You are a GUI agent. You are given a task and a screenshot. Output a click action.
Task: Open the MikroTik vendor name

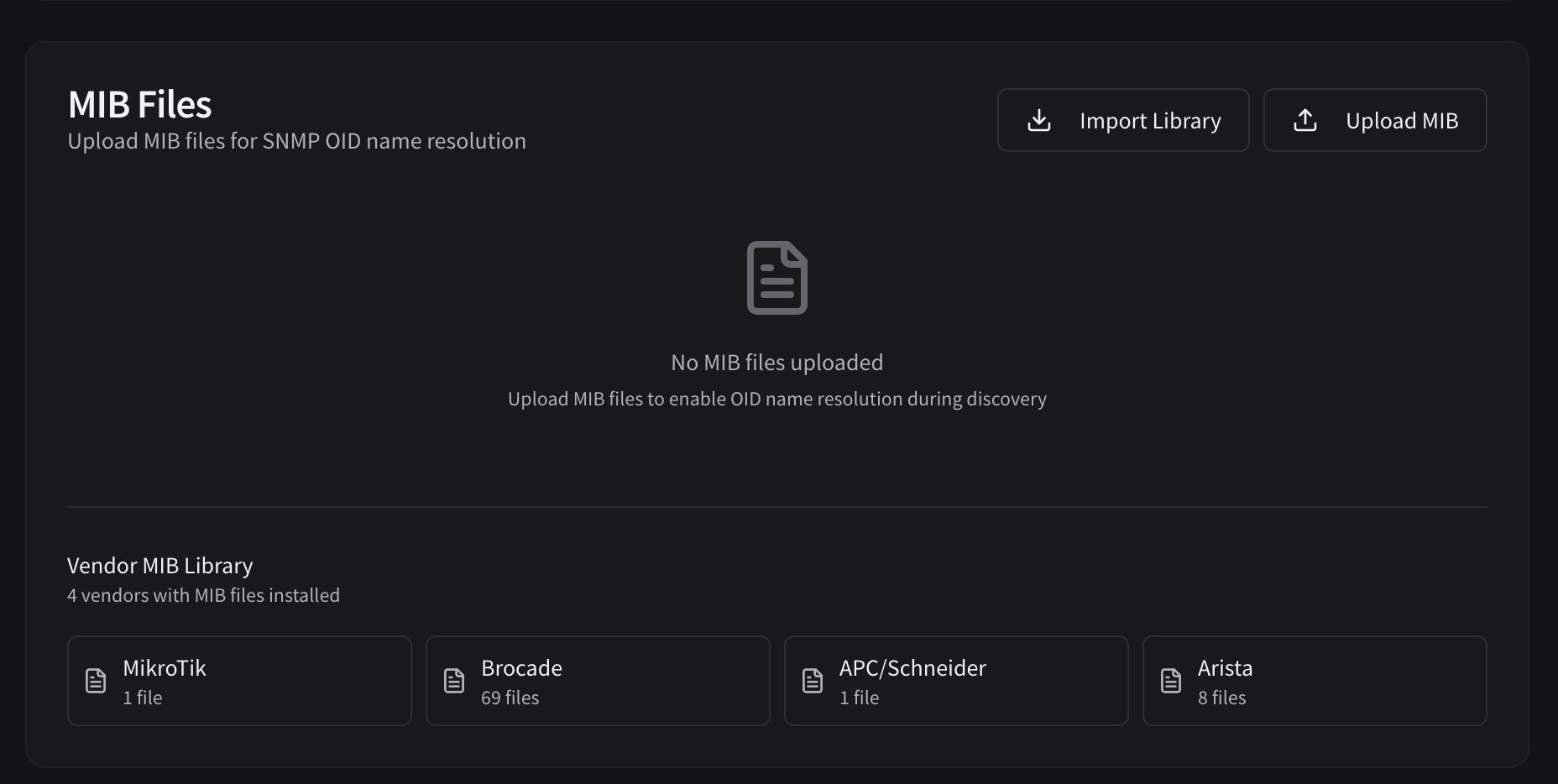[165, 668]
